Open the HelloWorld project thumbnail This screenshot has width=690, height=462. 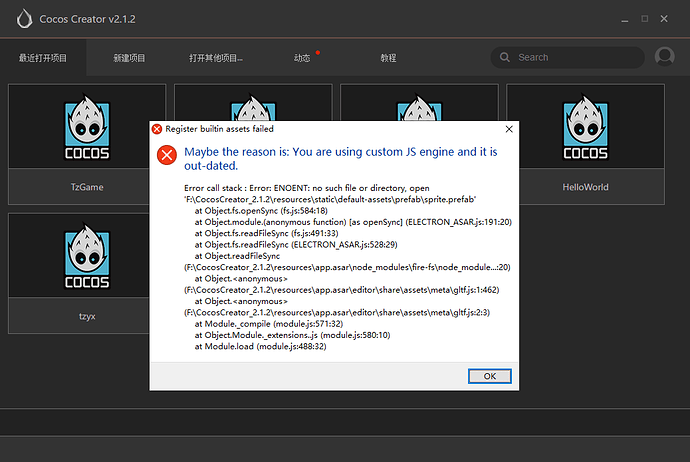(585, 126)
